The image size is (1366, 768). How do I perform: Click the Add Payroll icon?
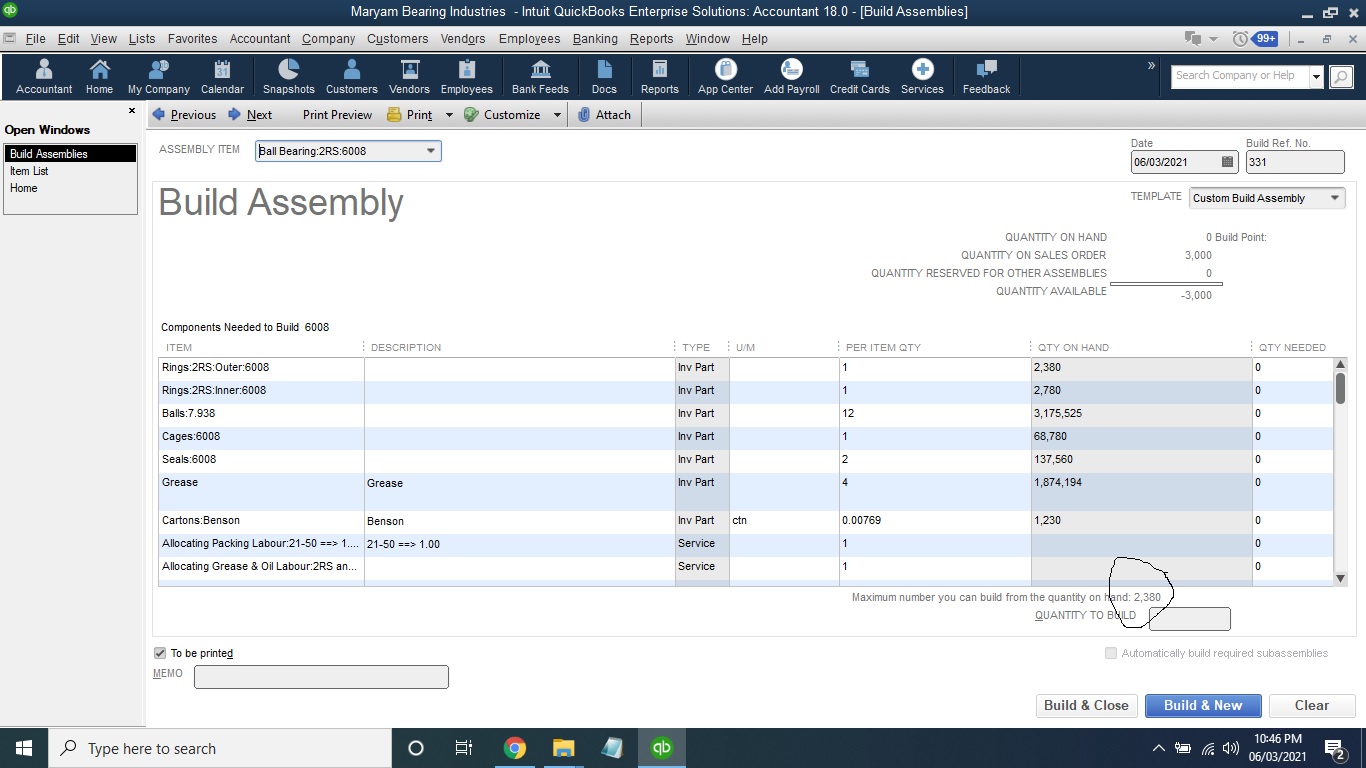[792, 77]
